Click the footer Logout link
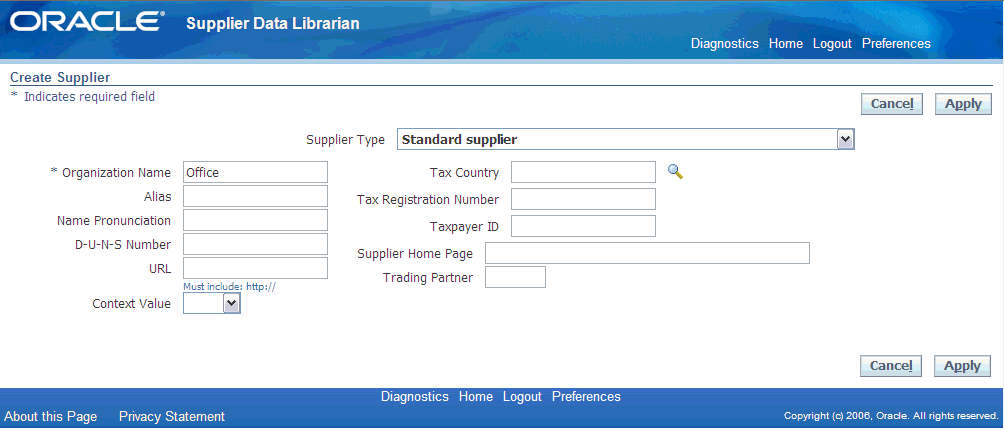This screenshot has width=1004, height=429. [522, 396]
